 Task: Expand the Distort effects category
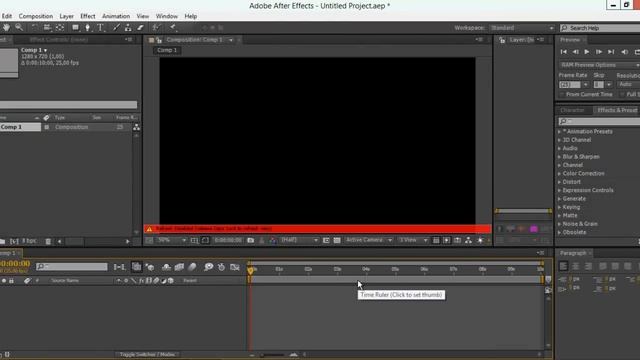(560, 182)
